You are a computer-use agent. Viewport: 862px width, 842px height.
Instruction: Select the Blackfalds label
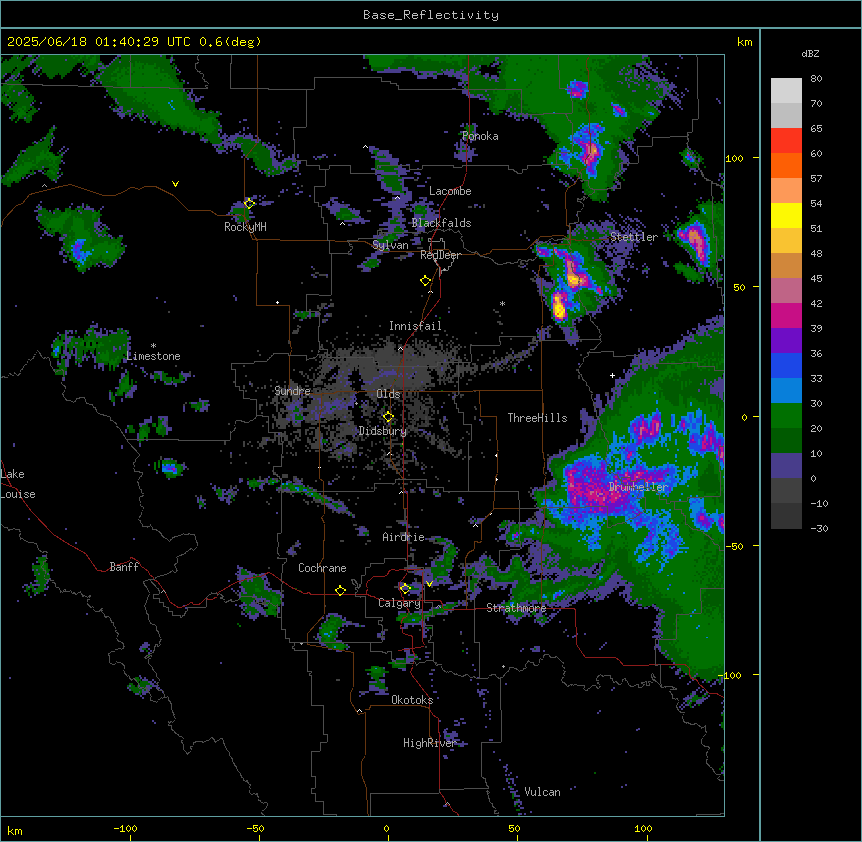[x=441, y=223]
